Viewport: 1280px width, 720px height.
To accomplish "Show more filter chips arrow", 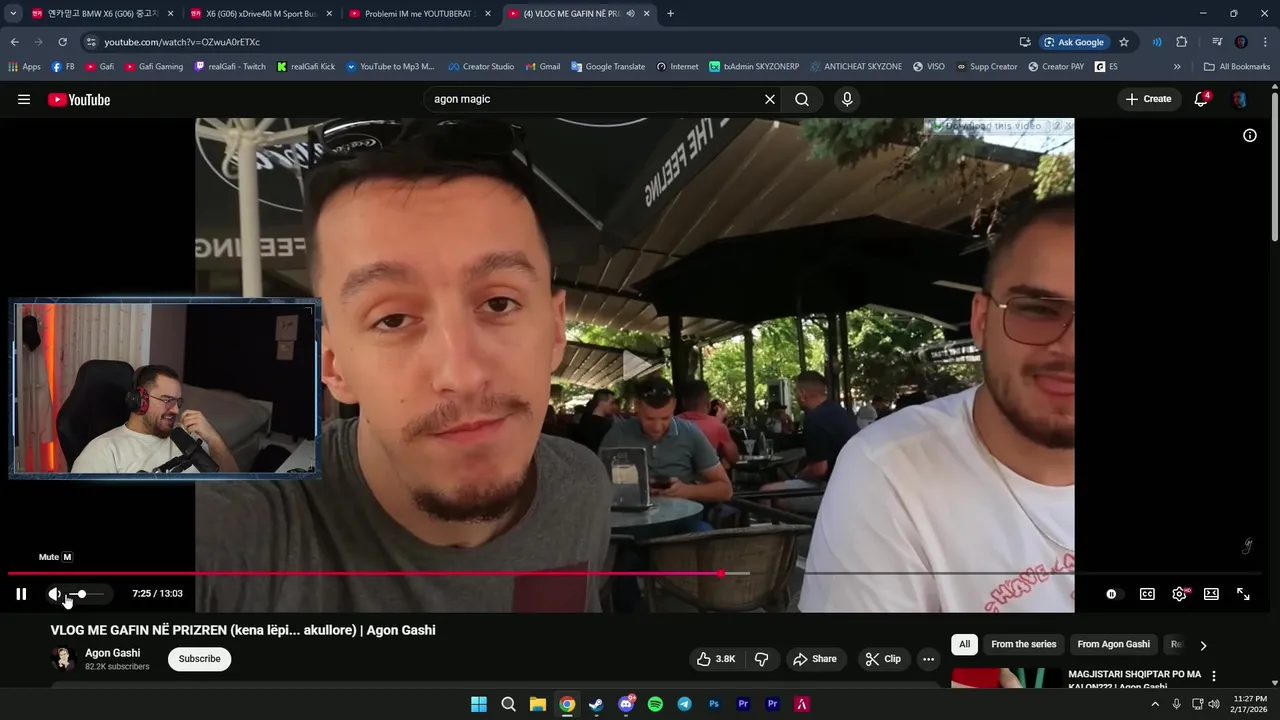I will coord(1203,645).
